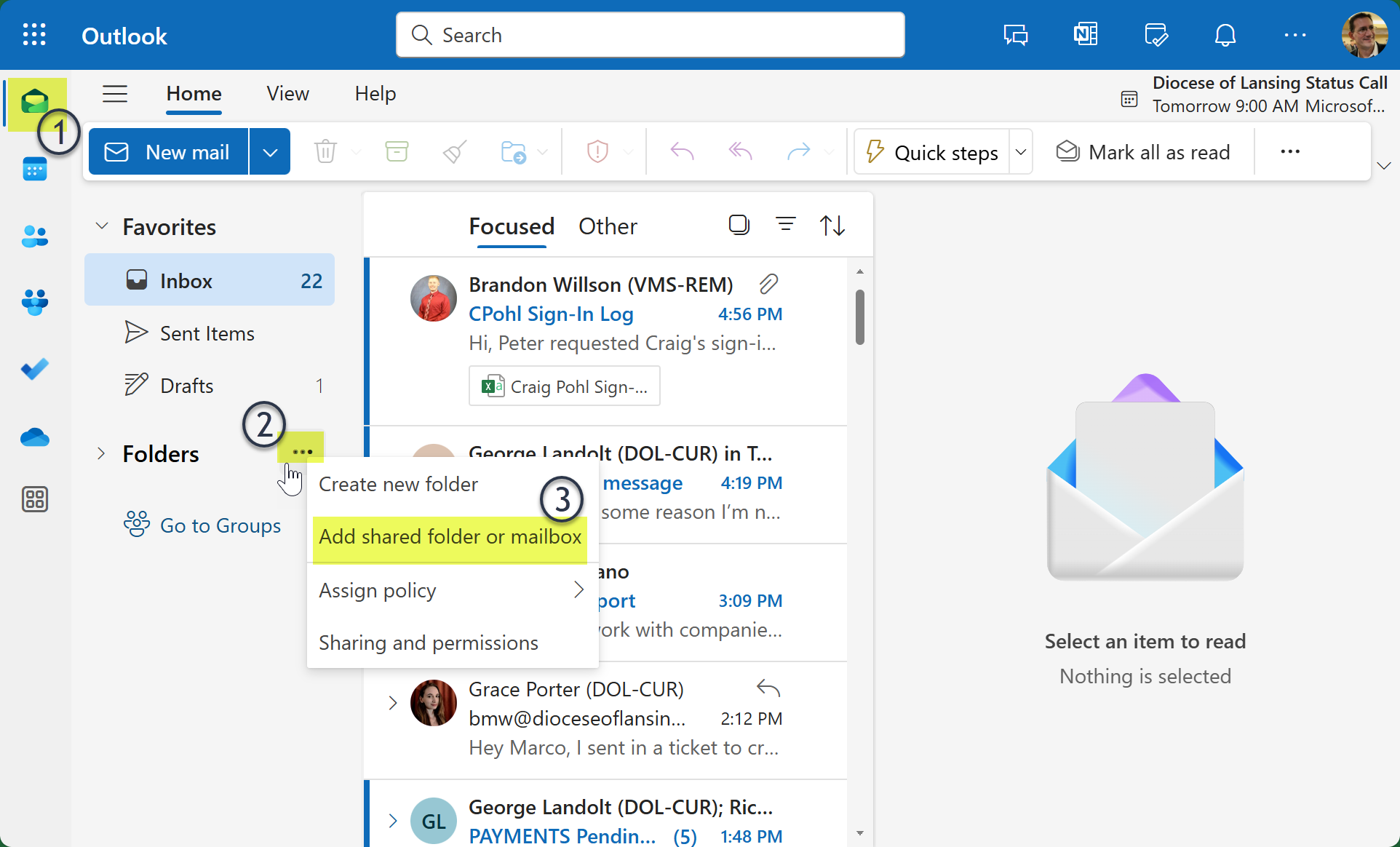Expand the Folders tree chevron
This screenshot has height=847, width=1400.
pos(101,453)
